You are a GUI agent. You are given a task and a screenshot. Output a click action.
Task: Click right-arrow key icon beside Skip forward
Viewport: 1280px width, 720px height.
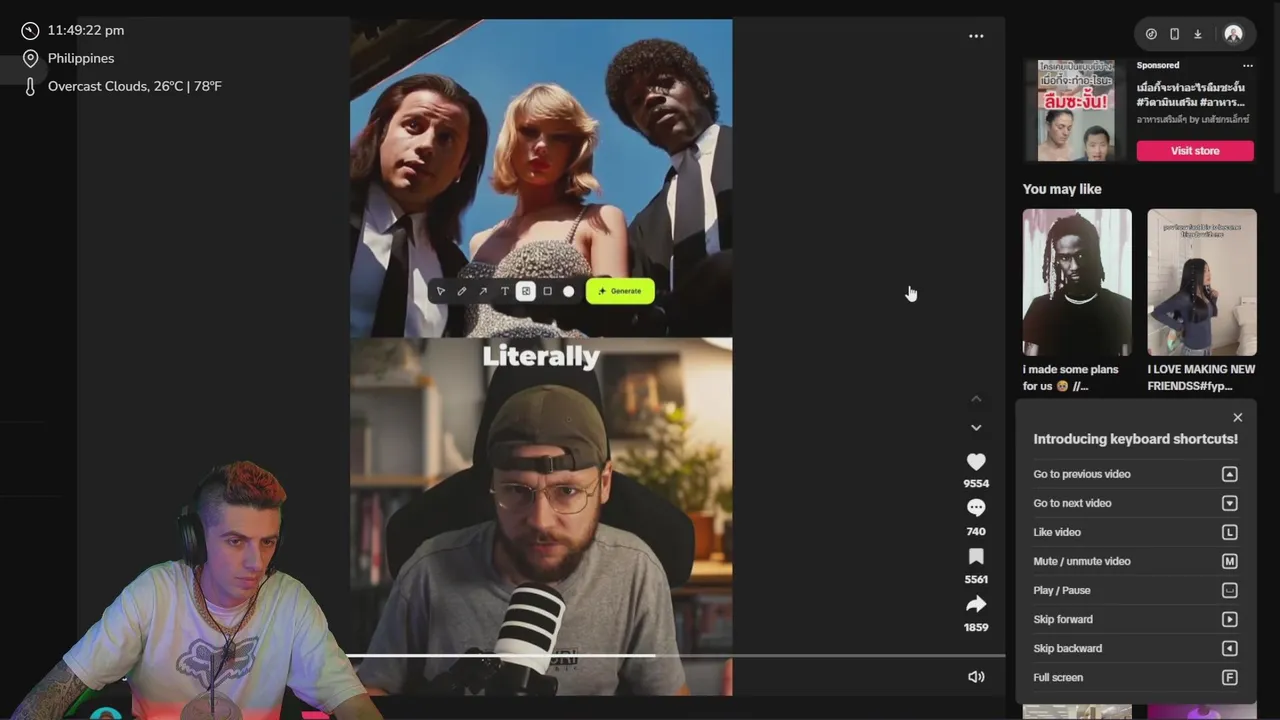tap(1230, 619)
